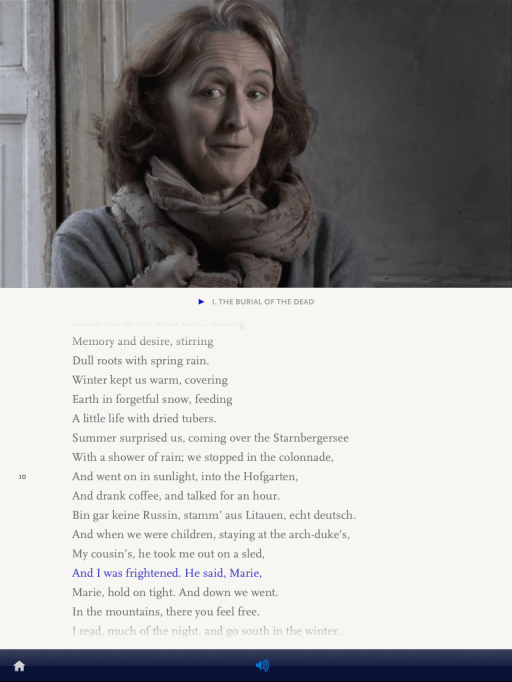Jump to line 'Memory and desire, stirring'
This screenshot has width=512, height=682.
143,341
